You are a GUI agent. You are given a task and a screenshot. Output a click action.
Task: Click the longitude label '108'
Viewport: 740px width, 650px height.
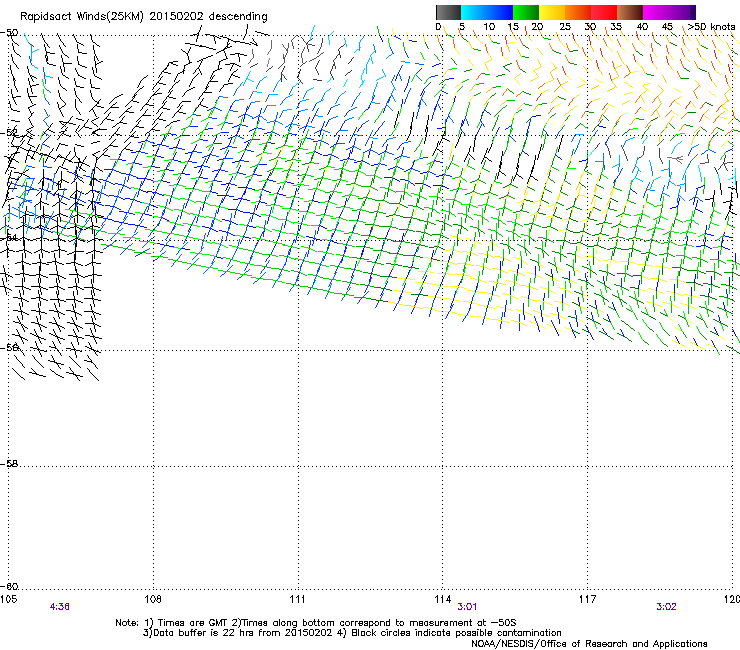153,599
